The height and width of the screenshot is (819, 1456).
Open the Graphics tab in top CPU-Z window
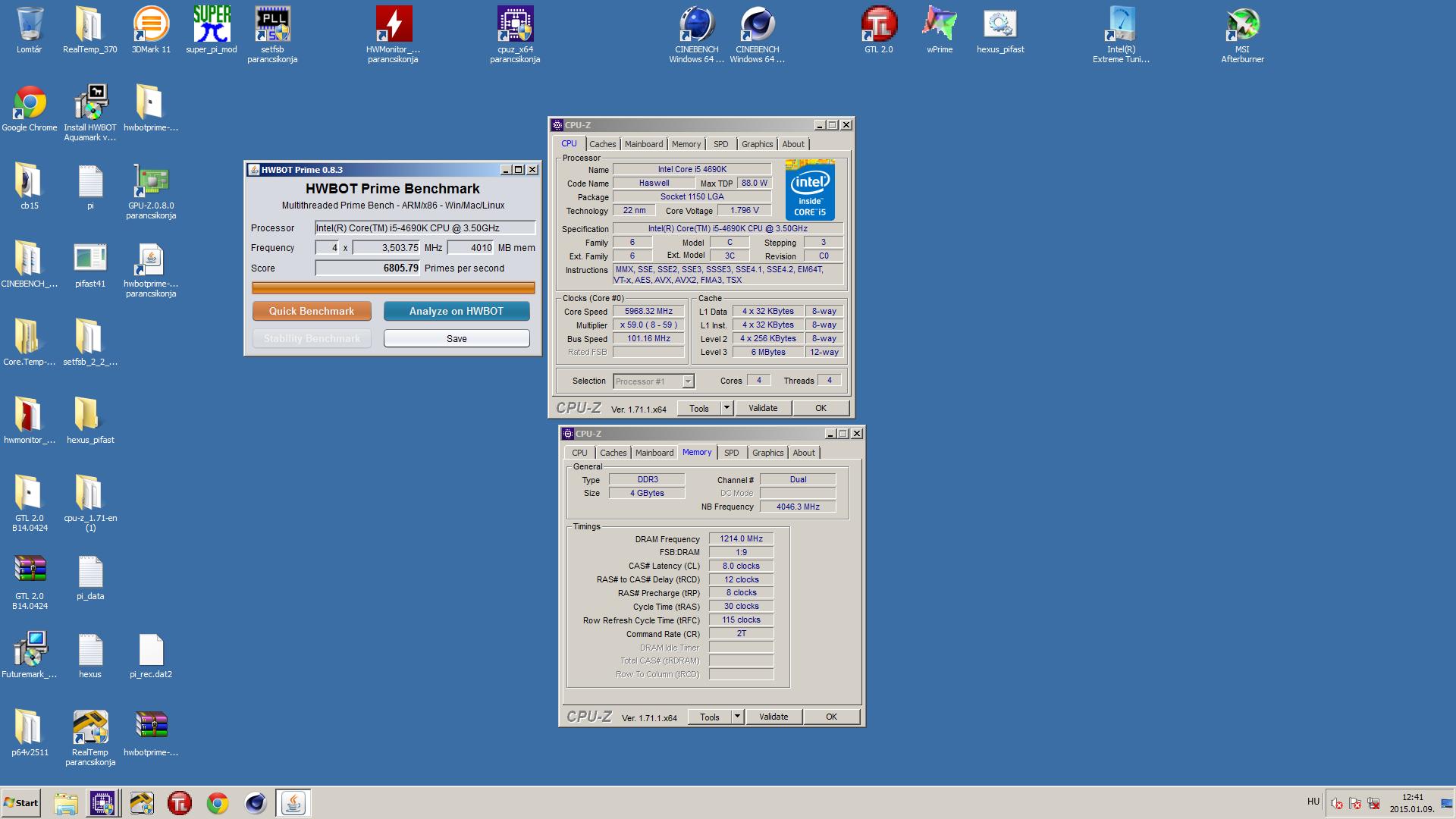758,144
